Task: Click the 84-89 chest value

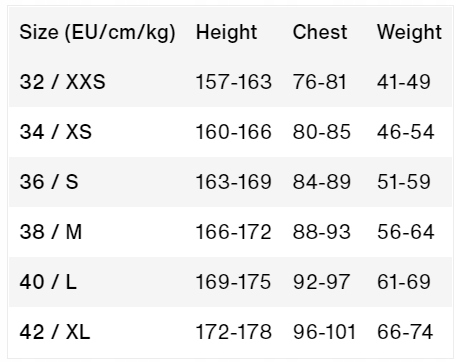Action: 322,182
